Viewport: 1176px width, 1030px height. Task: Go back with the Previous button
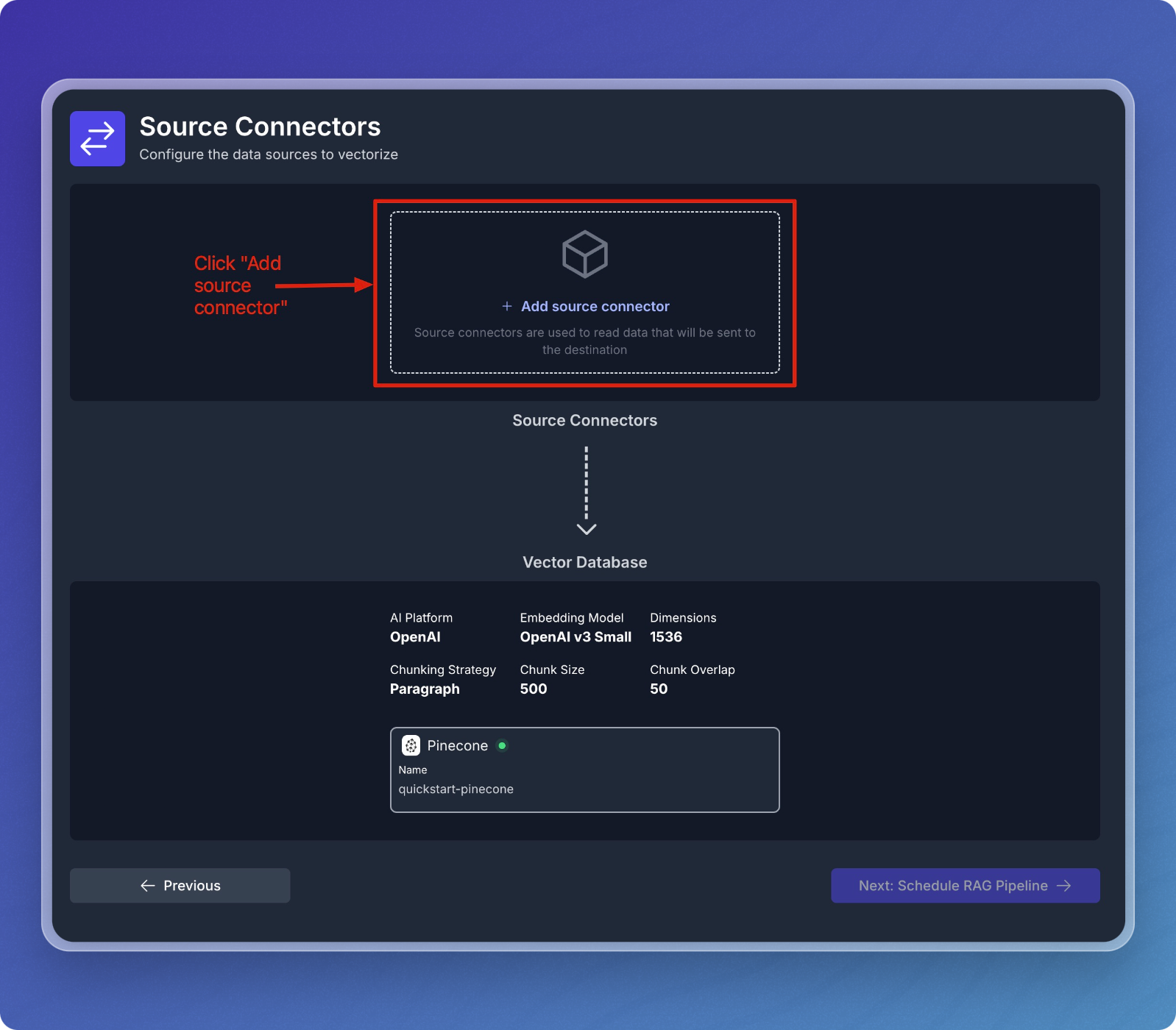pos(180,885)
